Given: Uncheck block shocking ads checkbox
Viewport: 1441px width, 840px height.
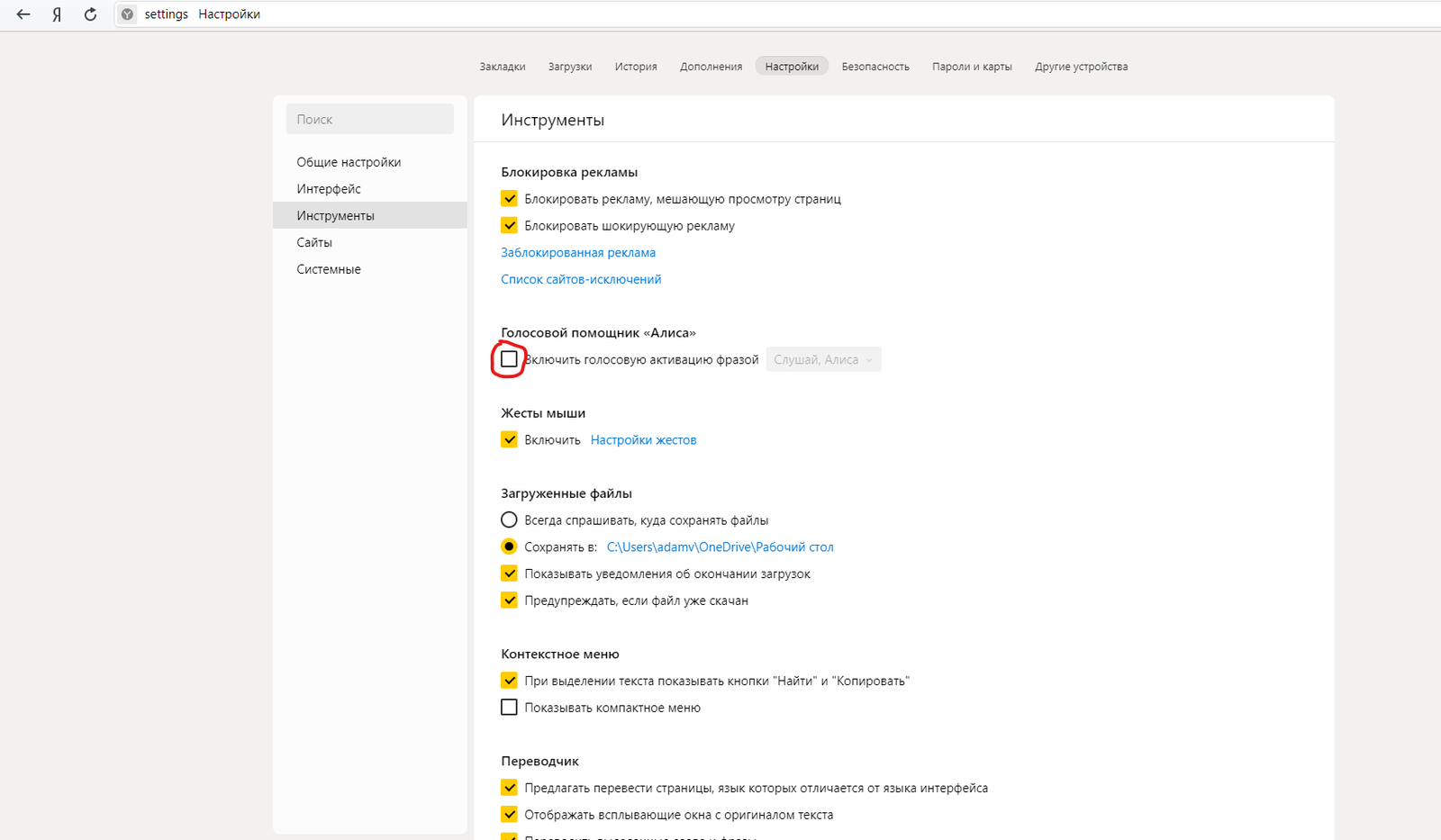Looking at the screenshot, I should point(509,226).
